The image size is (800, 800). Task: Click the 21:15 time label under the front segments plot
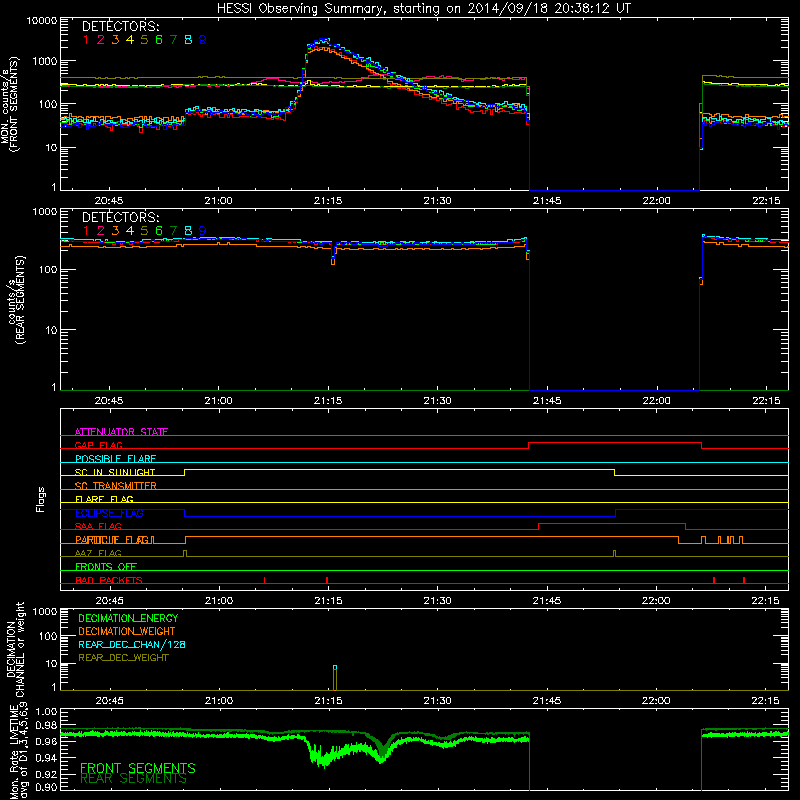point(328,201)
